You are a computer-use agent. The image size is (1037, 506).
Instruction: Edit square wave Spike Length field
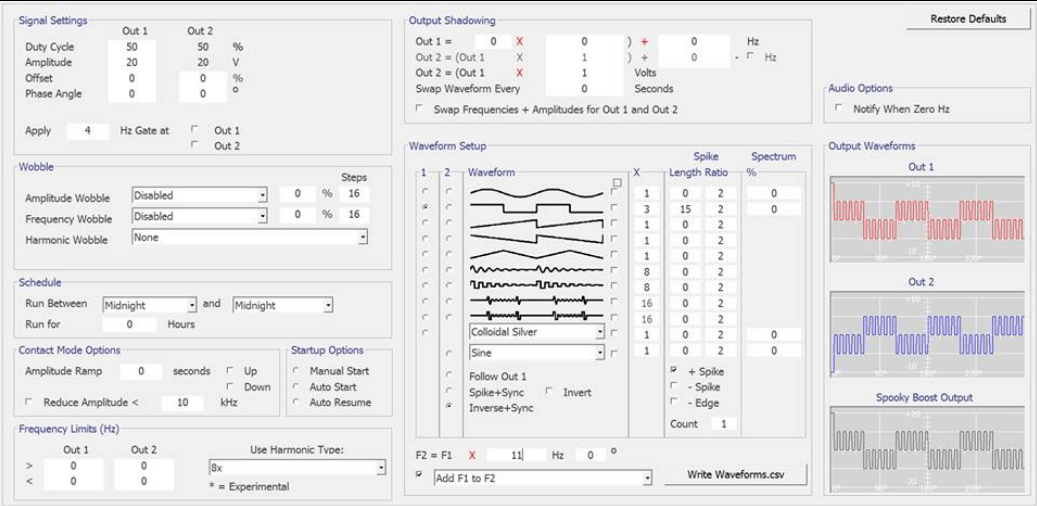click(x=685, y=209)
